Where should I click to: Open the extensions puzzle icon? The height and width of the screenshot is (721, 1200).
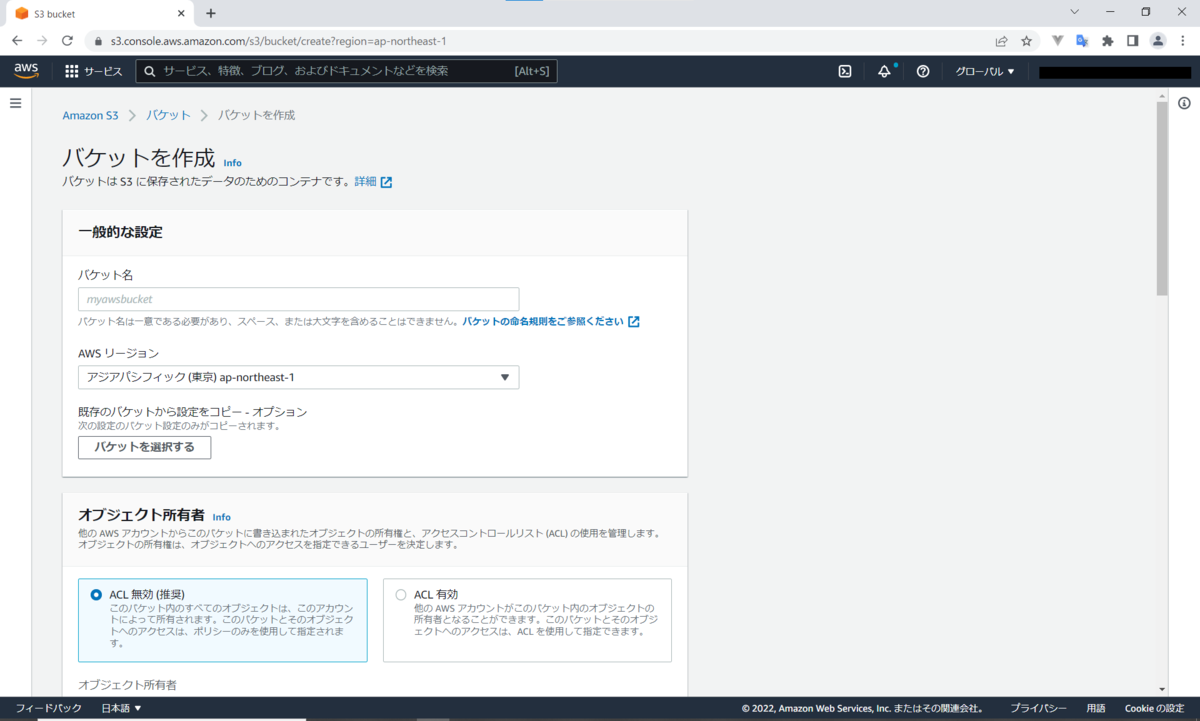click(1107, 41)
